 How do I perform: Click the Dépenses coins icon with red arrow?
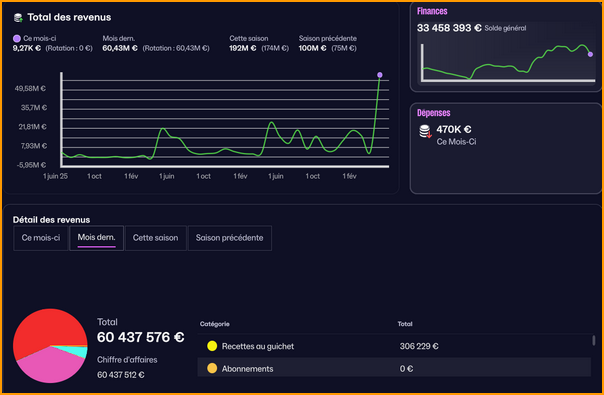click(x=425, y=131)
